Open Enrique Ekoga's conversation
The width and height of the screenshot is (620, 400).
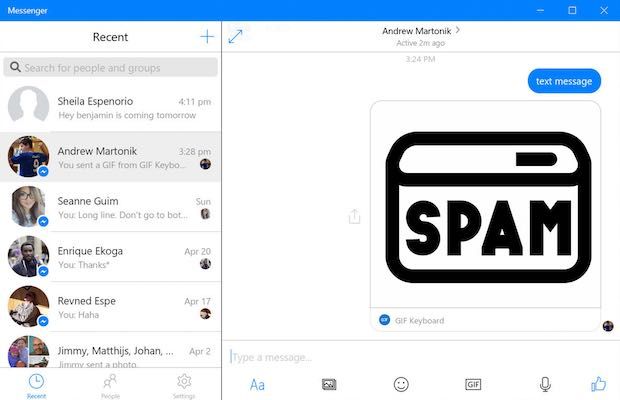(110, 257)
